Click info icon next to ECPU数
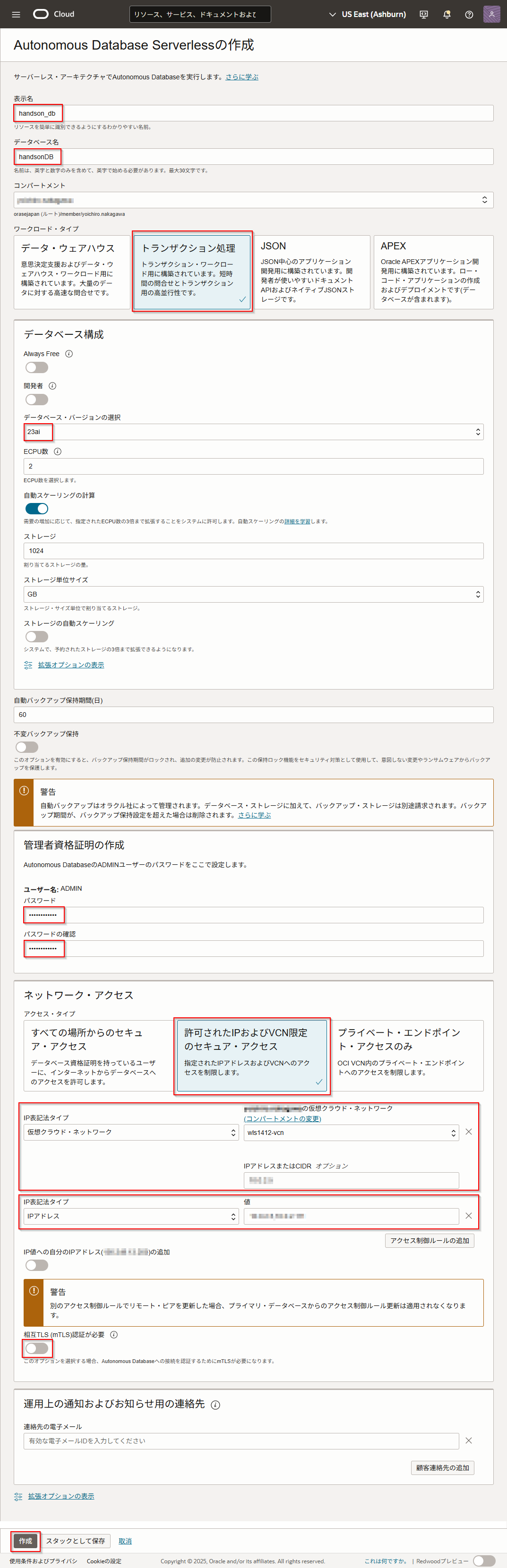This screenshot has width=507, height=1568. [58, 452]
